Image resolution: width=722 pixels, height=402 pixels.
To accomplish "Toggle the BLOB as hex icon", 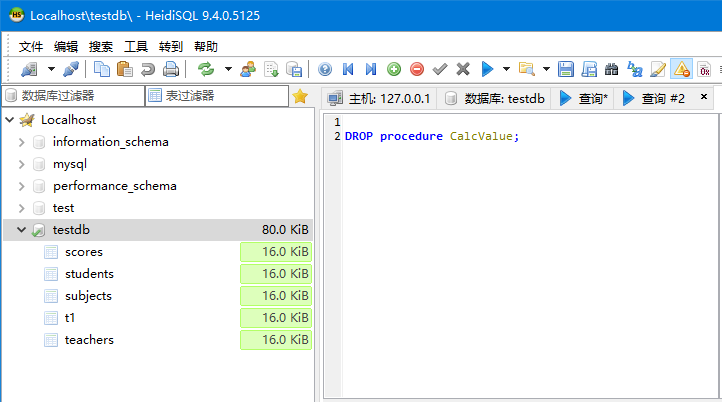I will coord(705,70).
